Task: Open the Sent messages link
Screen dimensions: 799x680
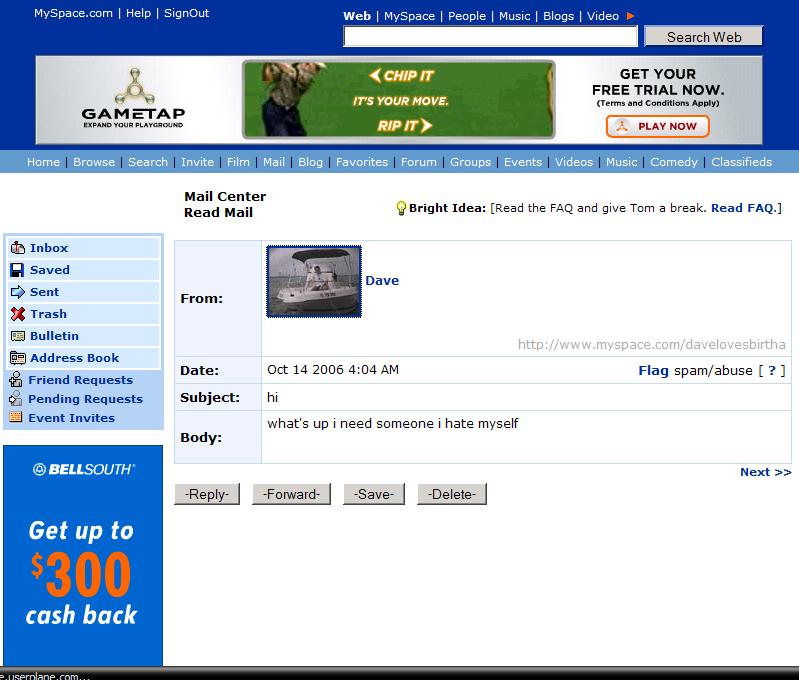Action: (44, 292)
